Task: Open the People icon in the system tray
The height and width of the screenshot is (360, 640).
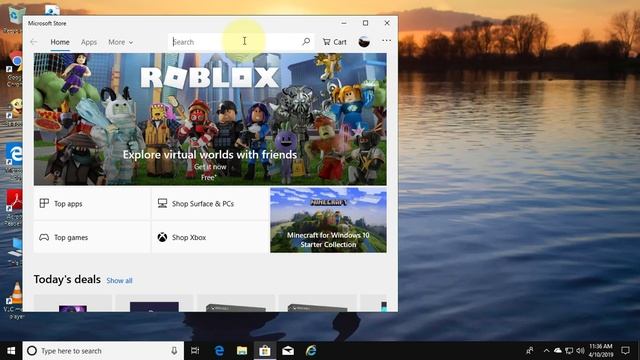Action: (530, 351)
